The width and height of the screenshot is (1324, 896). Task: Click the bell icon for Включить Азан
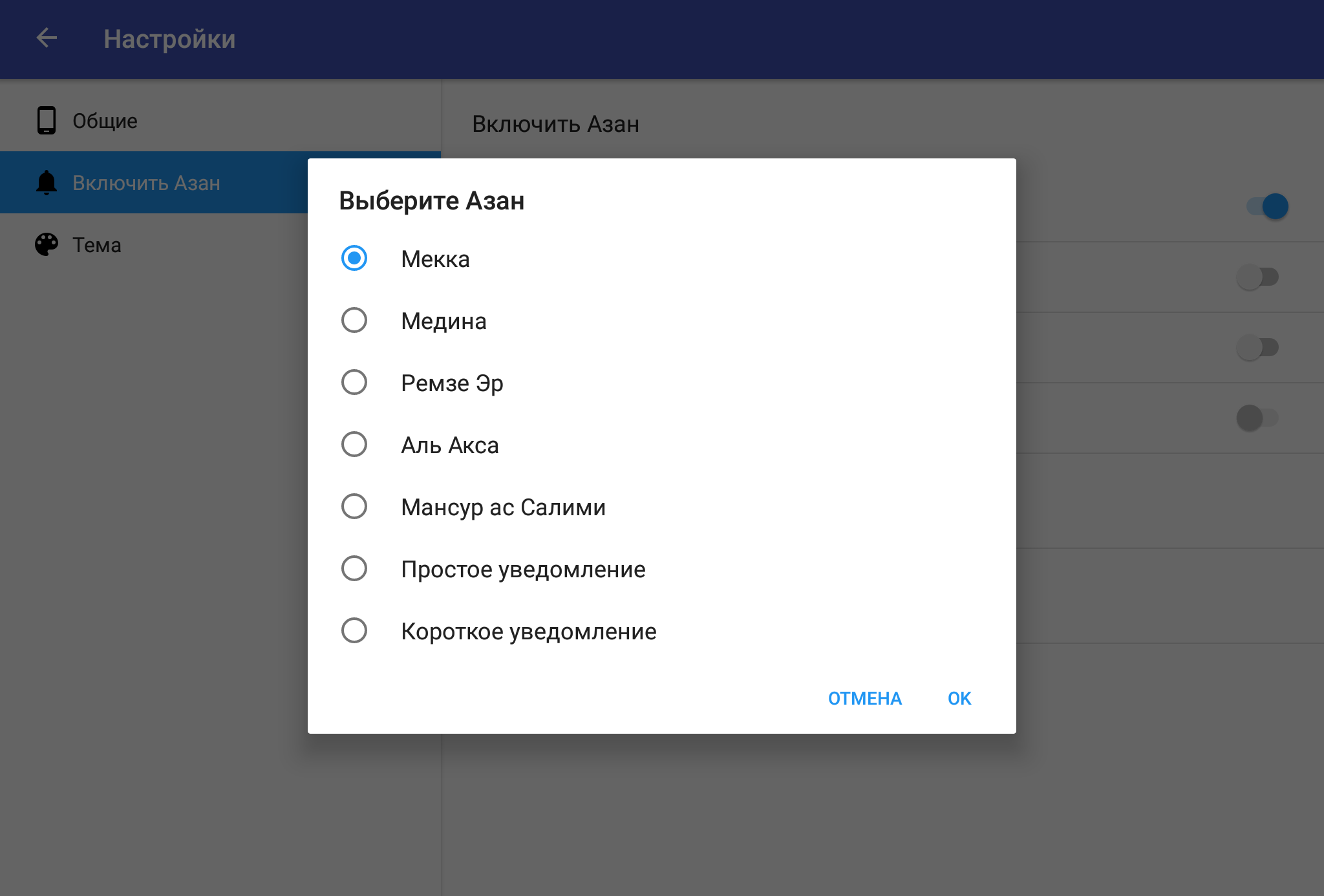click(x=47, y=183)
